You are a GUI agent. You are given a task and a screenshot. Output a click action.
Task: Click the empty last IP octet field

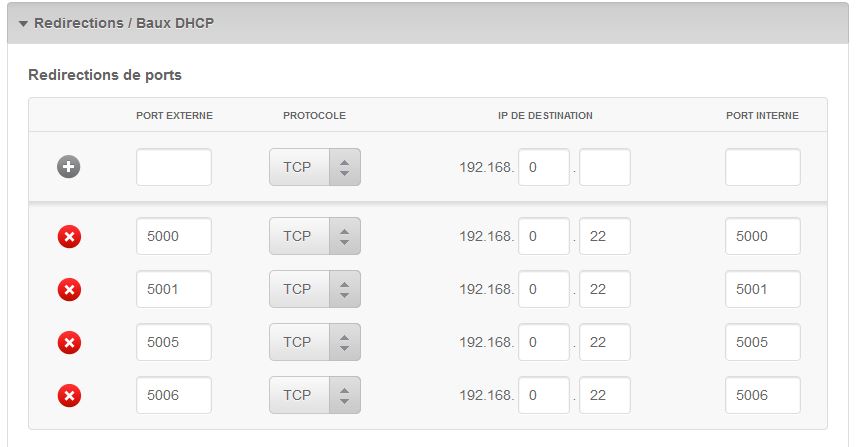tap(604, 167)
